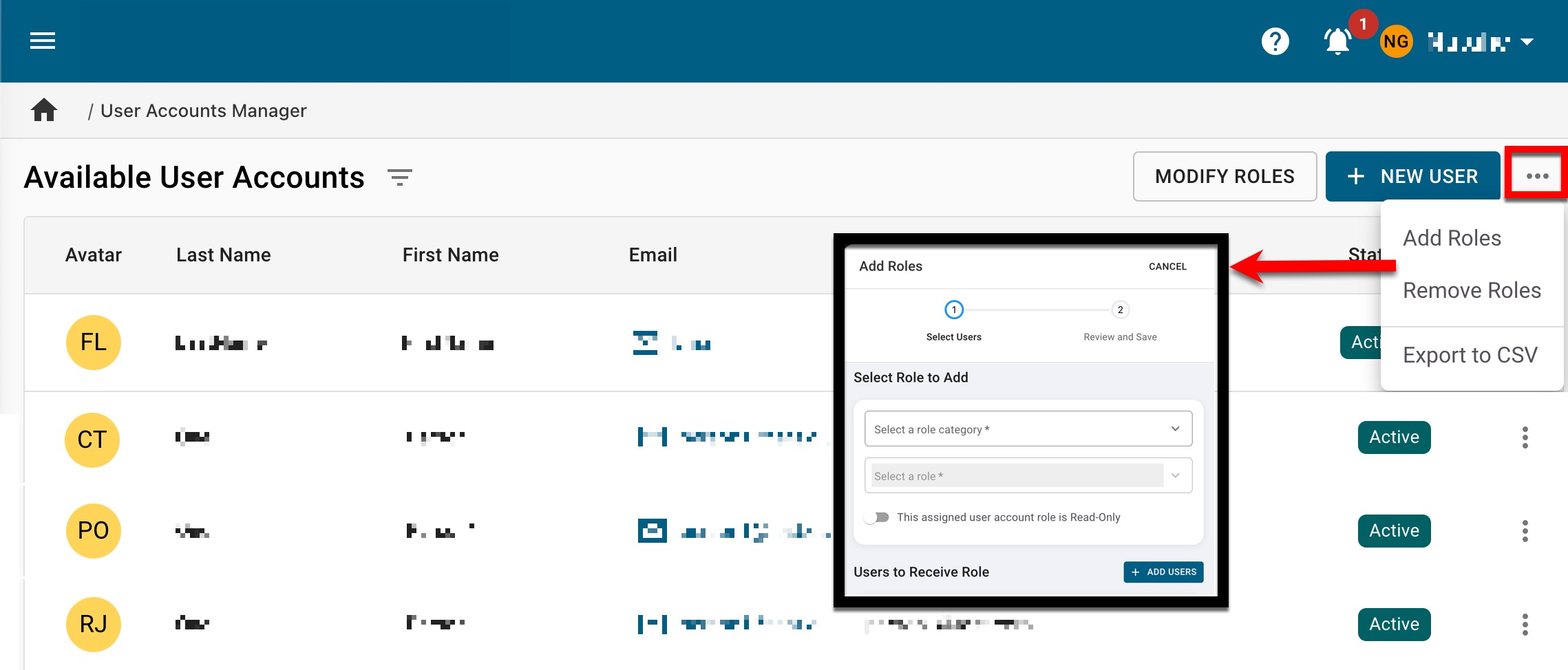Go to home via house icon
Image resolution: width=1568 pixels, height=670 pixels.
click(x=44, y=110)
